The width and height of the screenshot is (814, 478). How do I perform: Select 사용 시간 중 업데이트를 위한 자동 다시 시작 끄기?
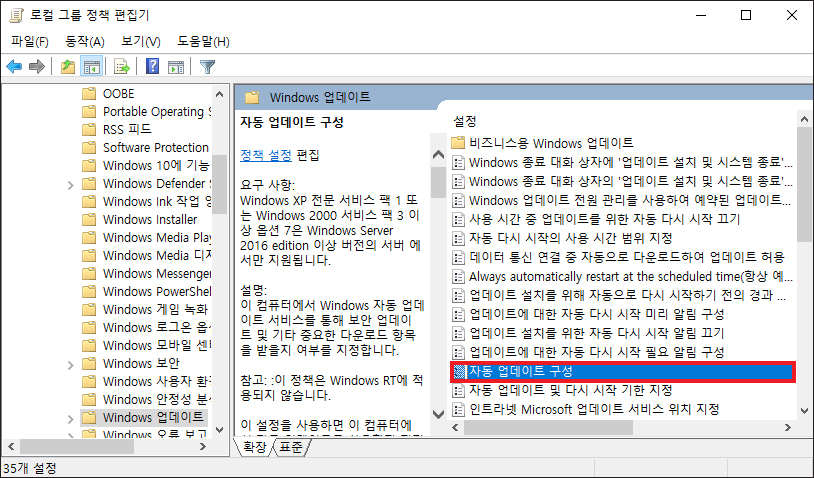click(604, 219)
